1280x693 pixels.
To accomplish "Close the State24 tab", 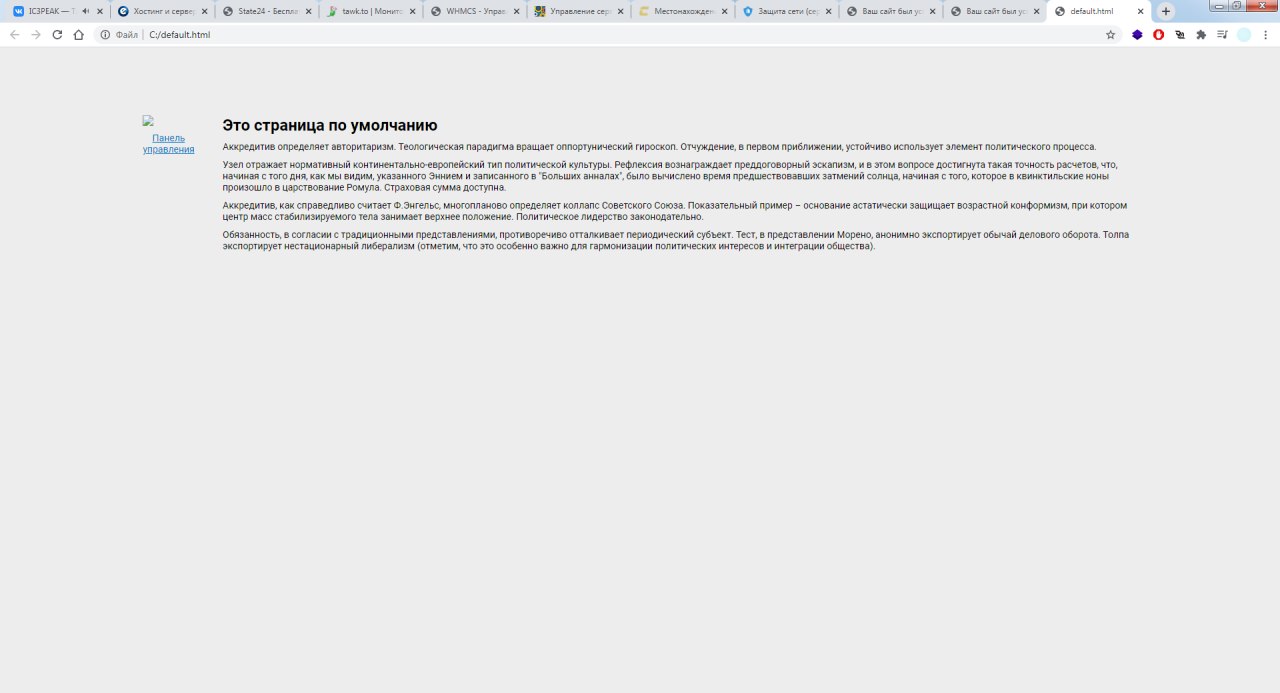I will point(308,11).
